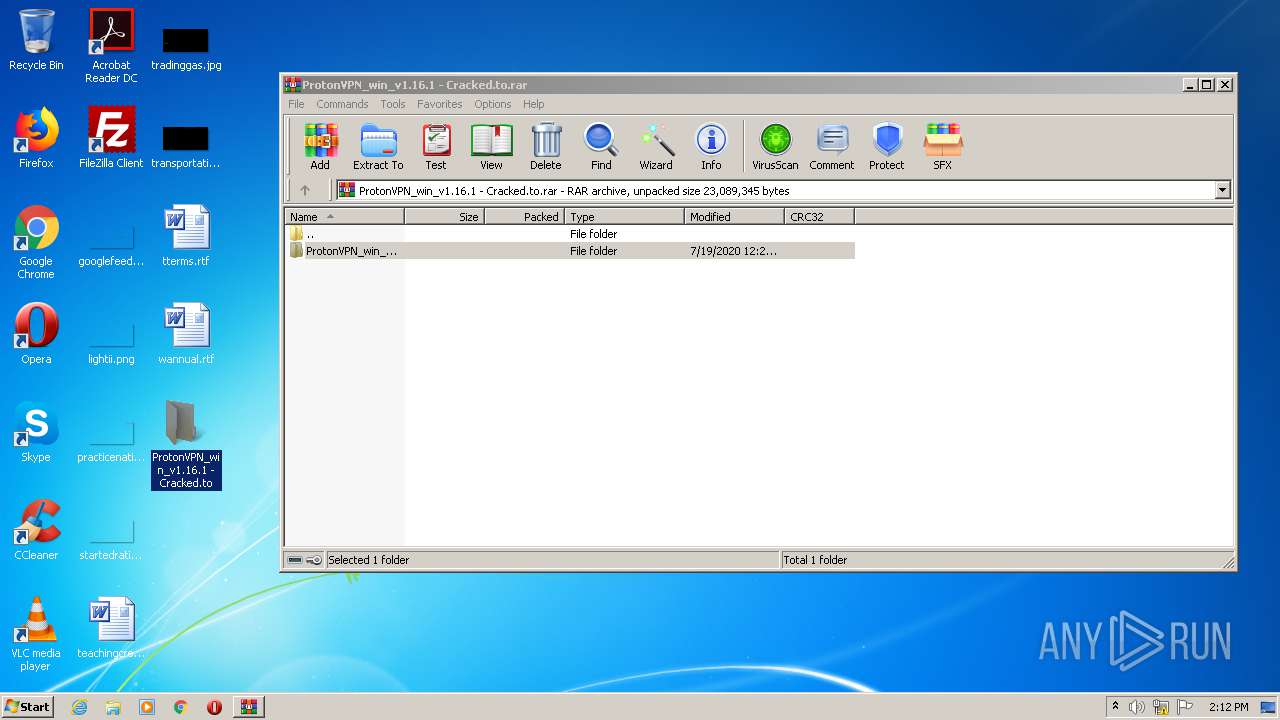This screenshot has width=1280, height=720.
Task: Open the Comment tool
Action: pyautogui.click(x=832, y=147)
